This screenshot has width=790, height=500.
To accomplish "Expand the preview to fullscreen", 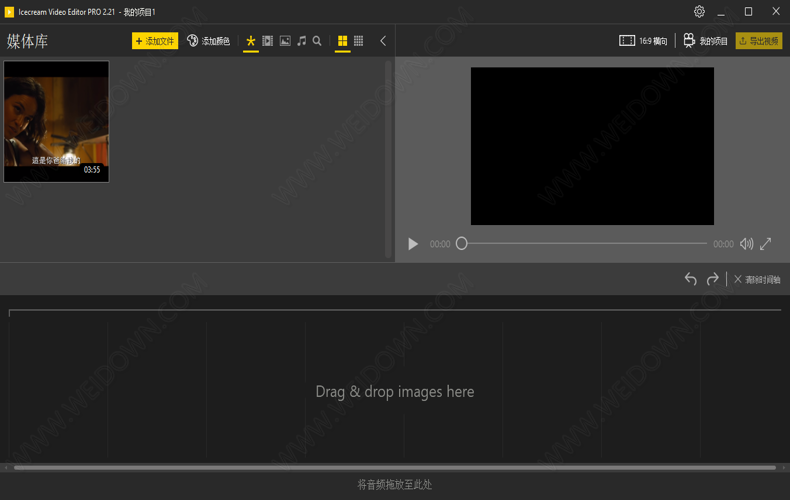I will pos(766,244).
